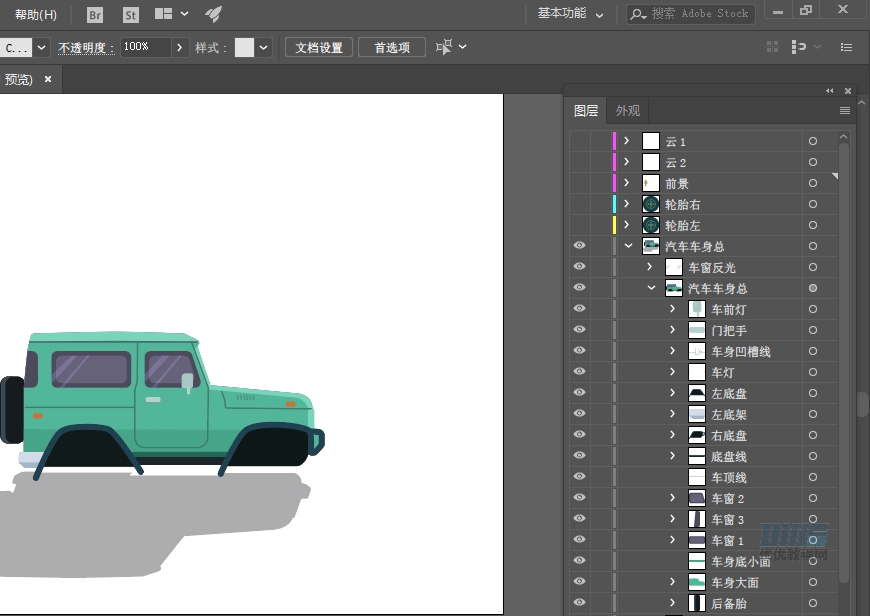Show the 轮胎右 layer visibility box
The image size is (870, 616).
click(579, 204)
